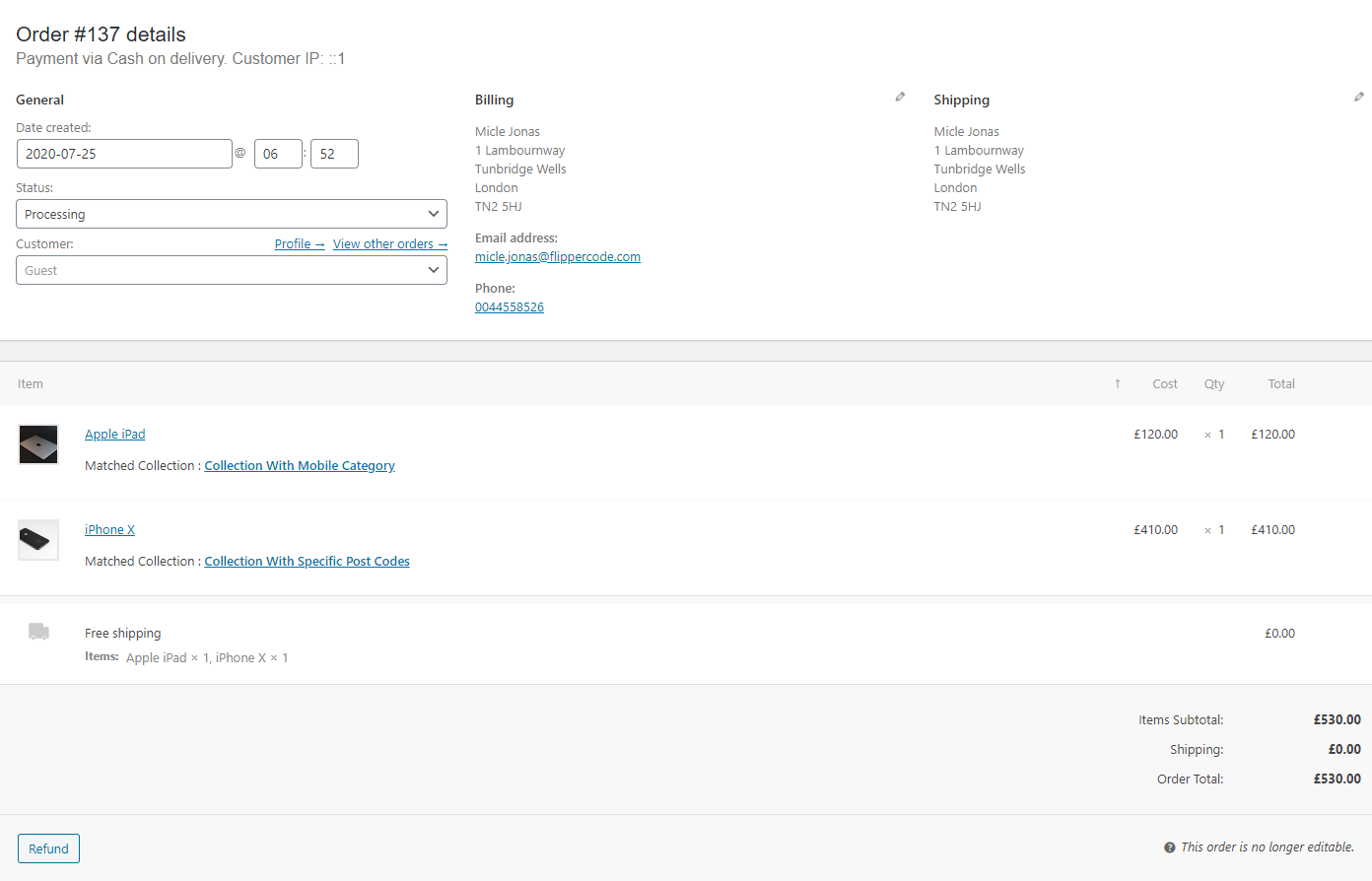Click Free shipping £0.00 amount
Viewport: 1372px width, 881px height.
tap(1279, 634)
